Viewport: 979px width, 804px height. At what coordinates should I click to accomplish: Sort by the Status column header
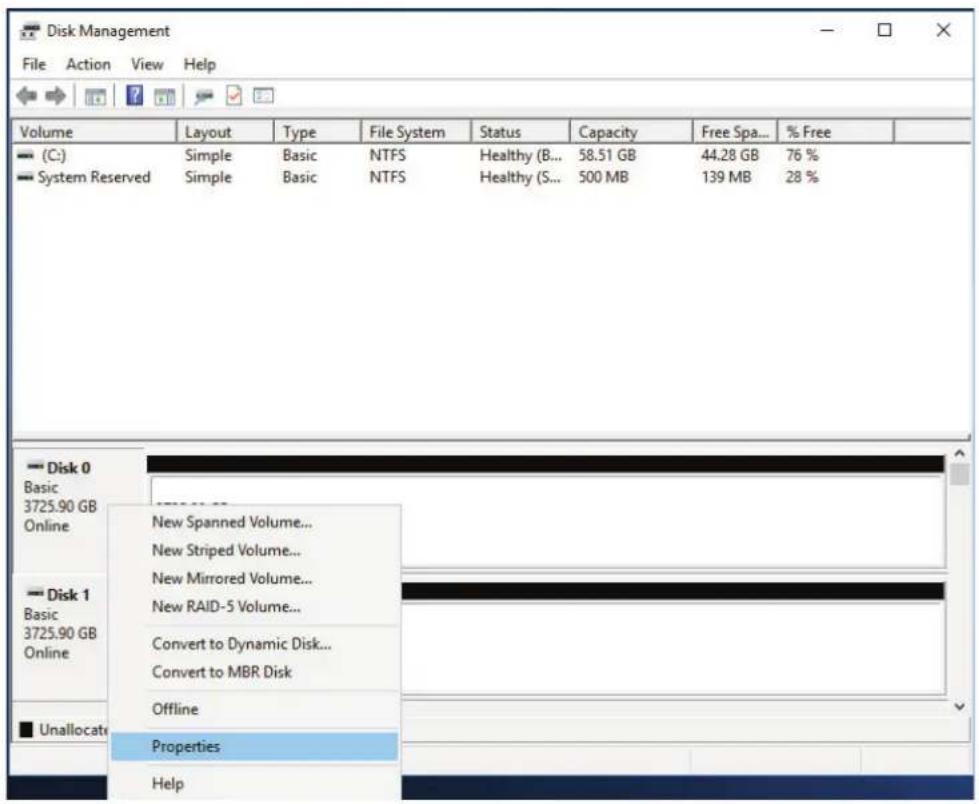[x=521, y=132]
